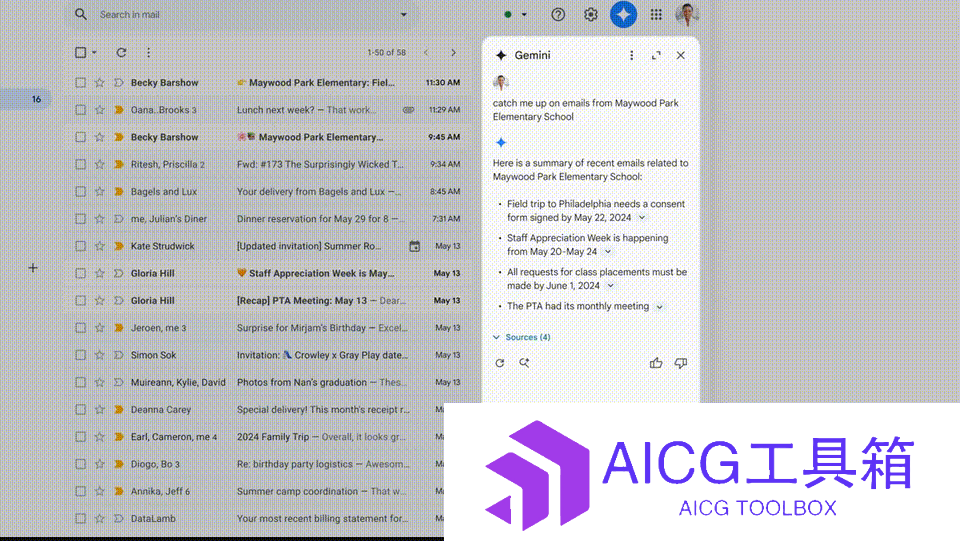Viewport: 960px width, 541px height.
Task: Give thumbs down to Gemini response
Action: click(680, 363)
